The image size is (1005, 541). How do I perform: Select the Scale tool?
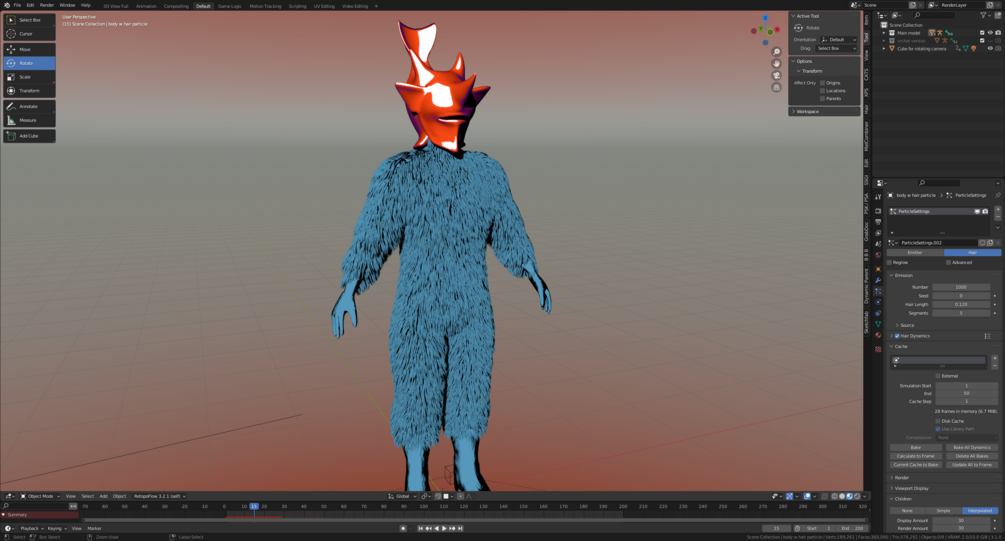29,77
